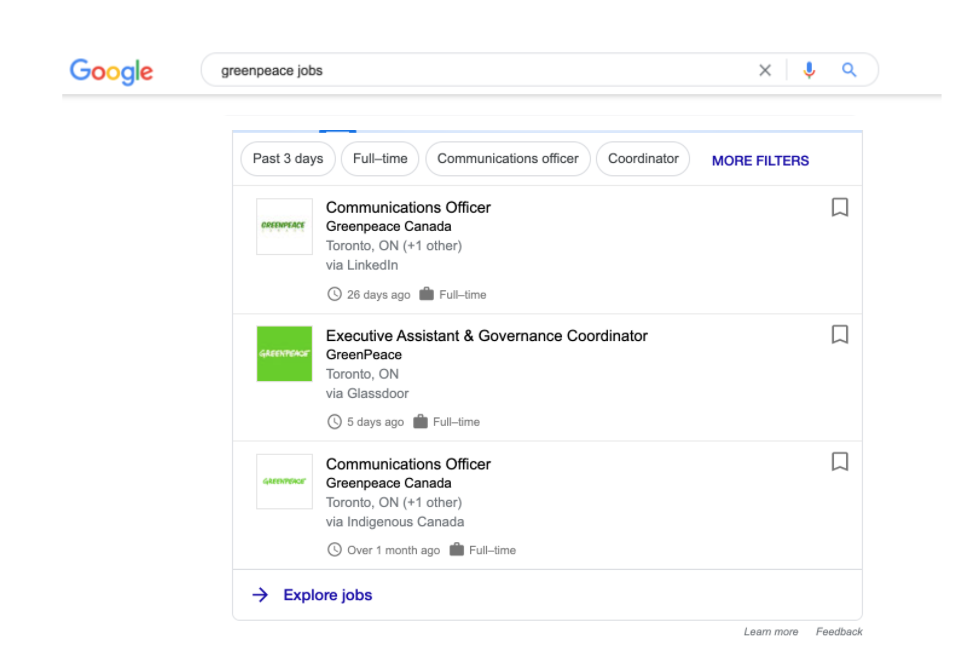Open the Feedback link

coord(838,631)
